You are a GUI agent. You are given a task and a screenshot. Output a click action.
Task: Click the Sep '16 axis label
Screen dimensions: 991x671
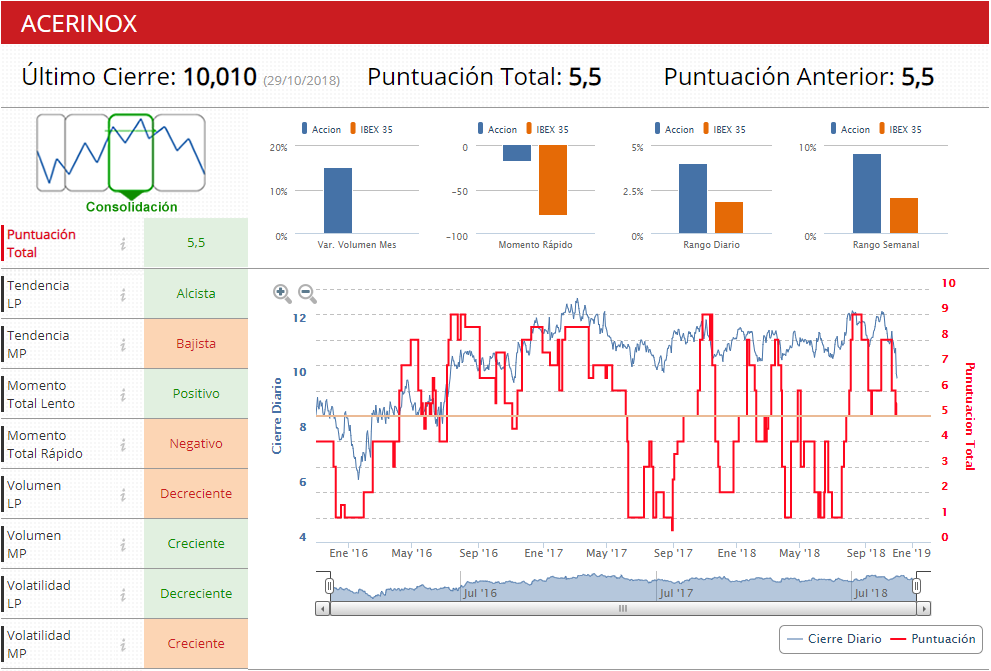click(x=478, y=553)
